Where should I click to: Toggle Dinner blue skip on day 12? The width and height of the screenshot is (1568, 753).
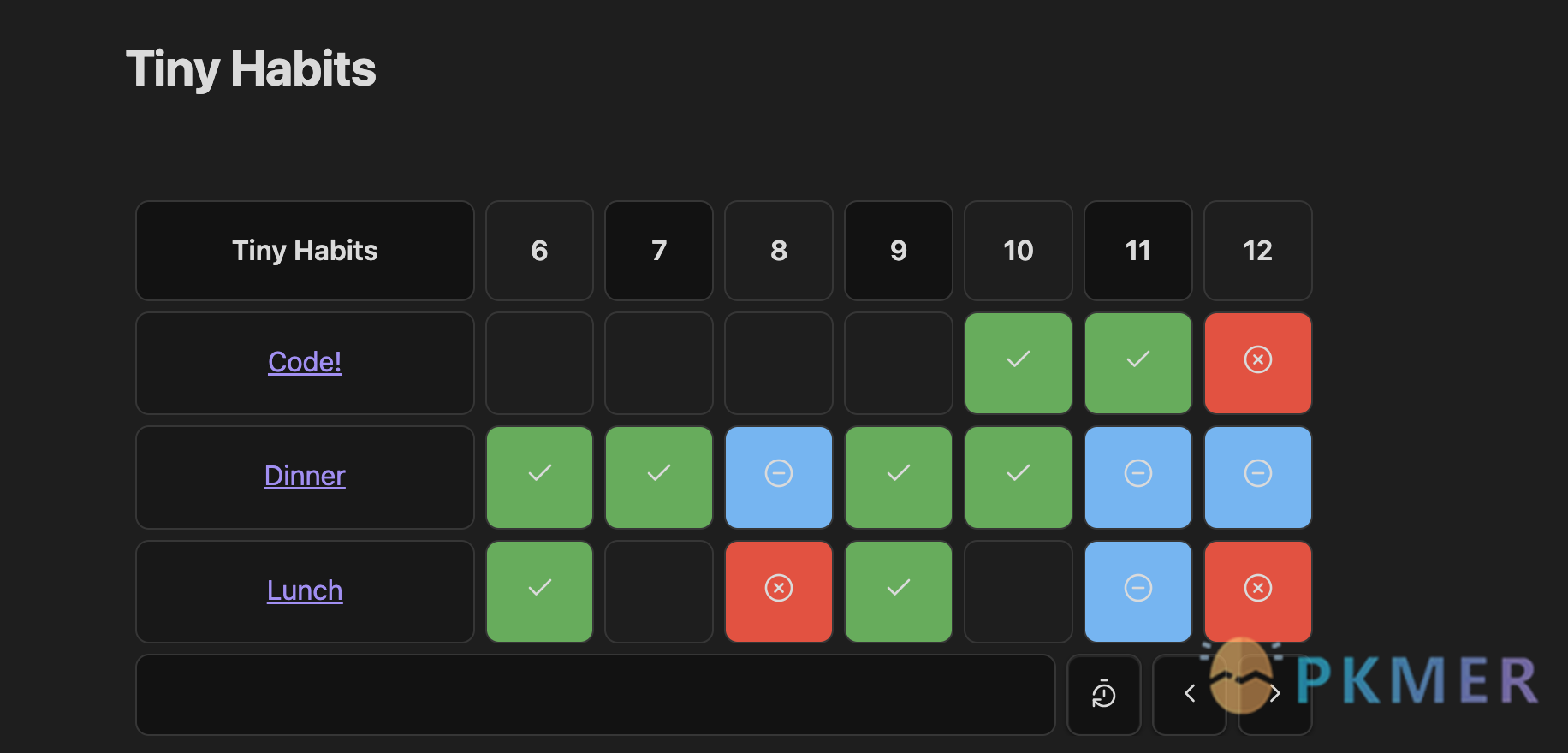(1258, 477)
